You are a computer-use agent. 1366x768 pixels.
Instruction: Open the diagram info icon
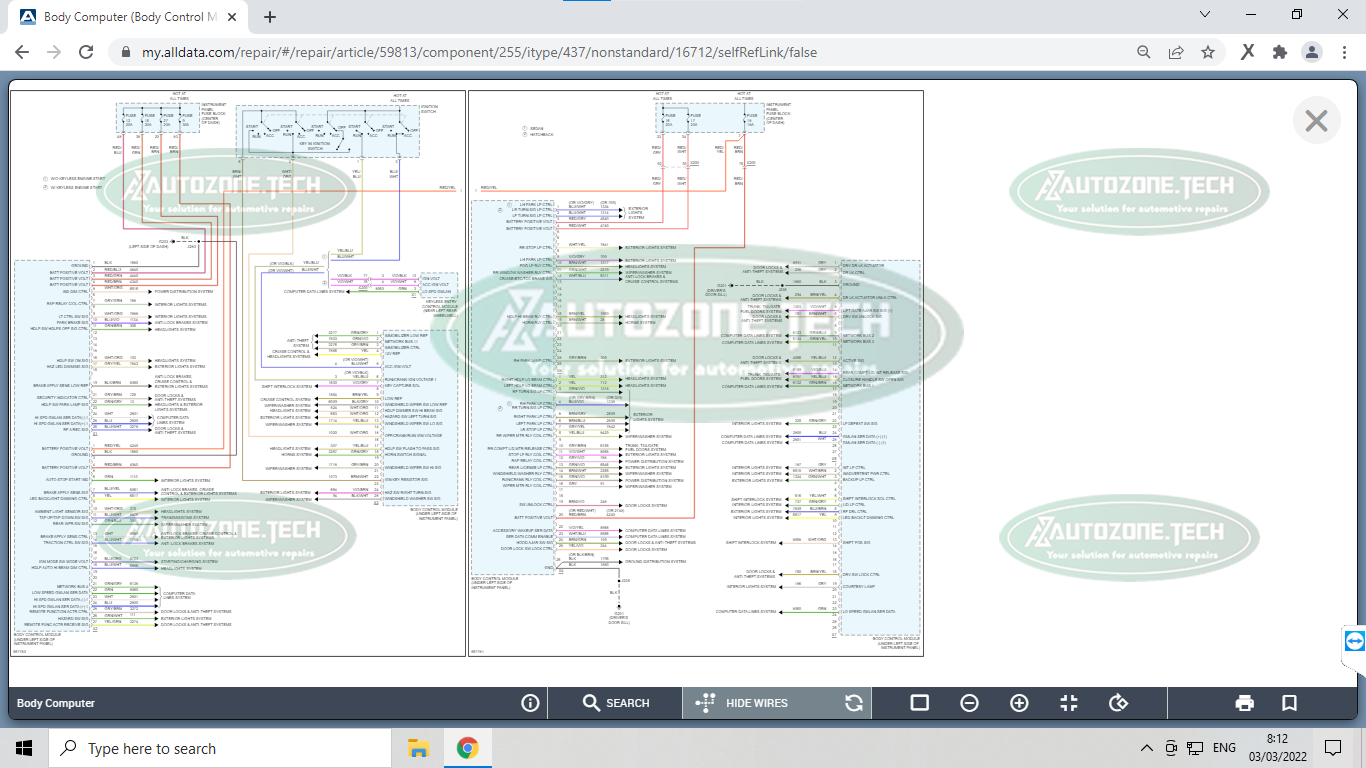(x=530, y=703)
